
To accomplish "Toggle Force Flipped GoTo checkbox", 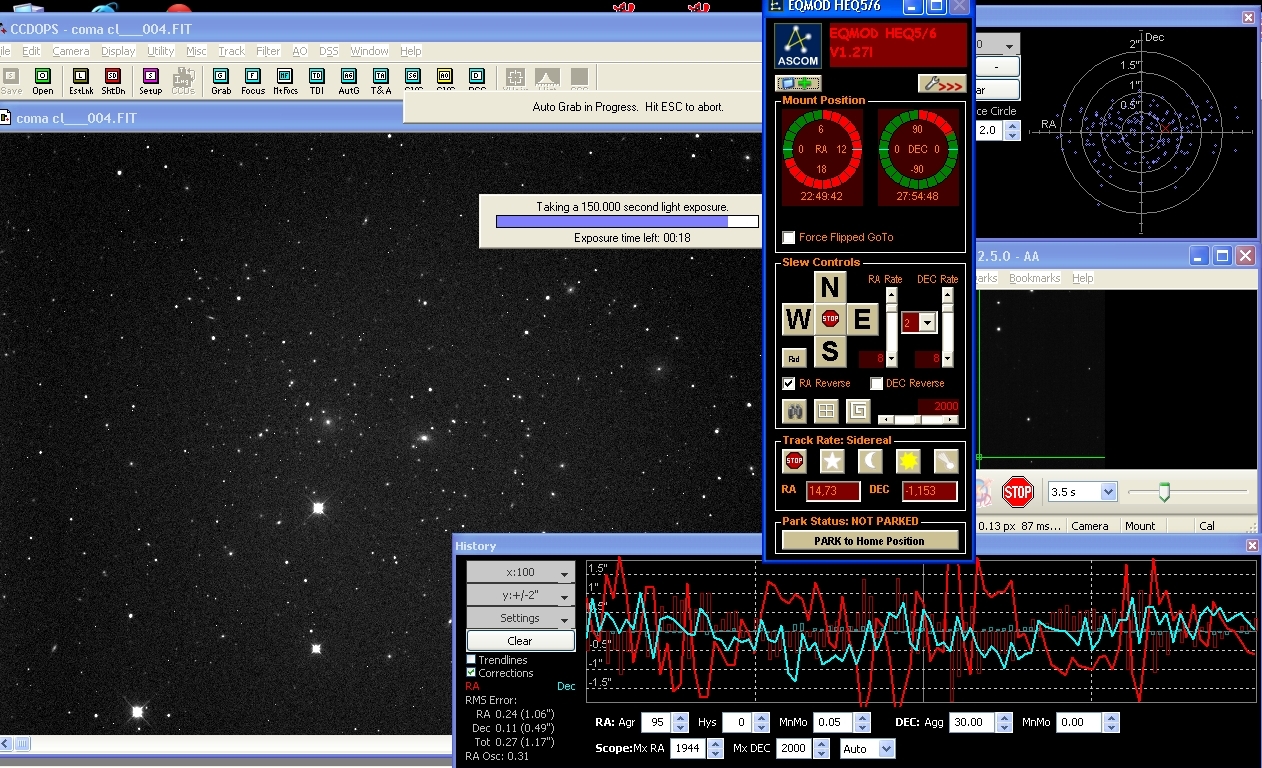I will coord(789,237).
